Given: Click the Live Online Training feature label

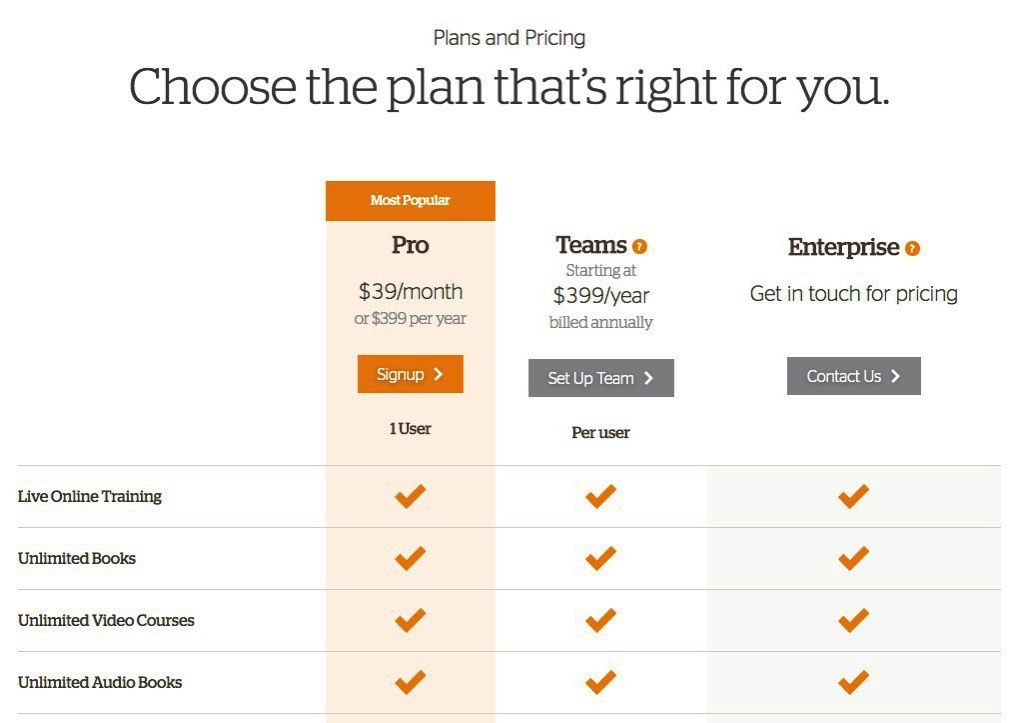Looking at the screenshot, I should tap(90, 496).
